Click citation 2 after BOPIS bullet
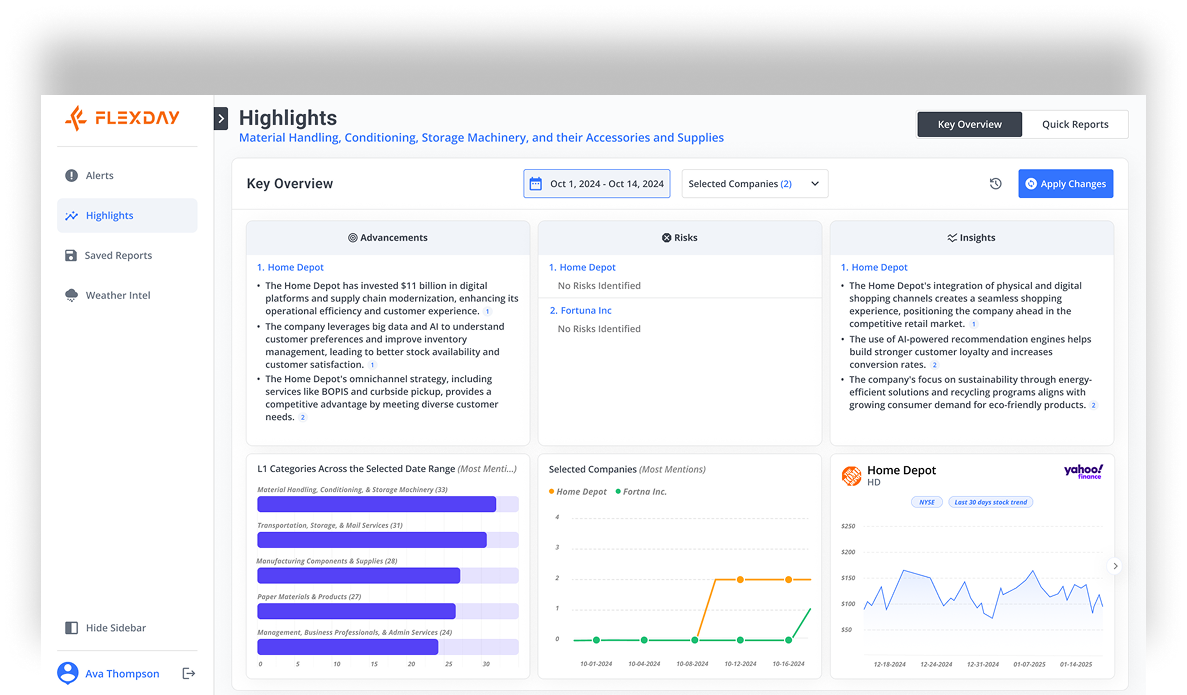 coord(303,418)
